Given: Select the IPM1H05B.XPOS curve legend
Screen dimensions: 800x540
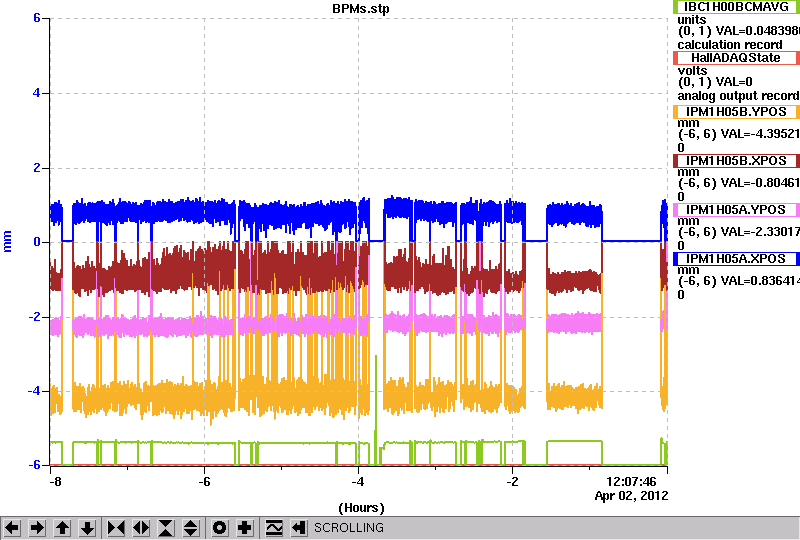Looking at the screenshot, I should (x=736, y=161).
